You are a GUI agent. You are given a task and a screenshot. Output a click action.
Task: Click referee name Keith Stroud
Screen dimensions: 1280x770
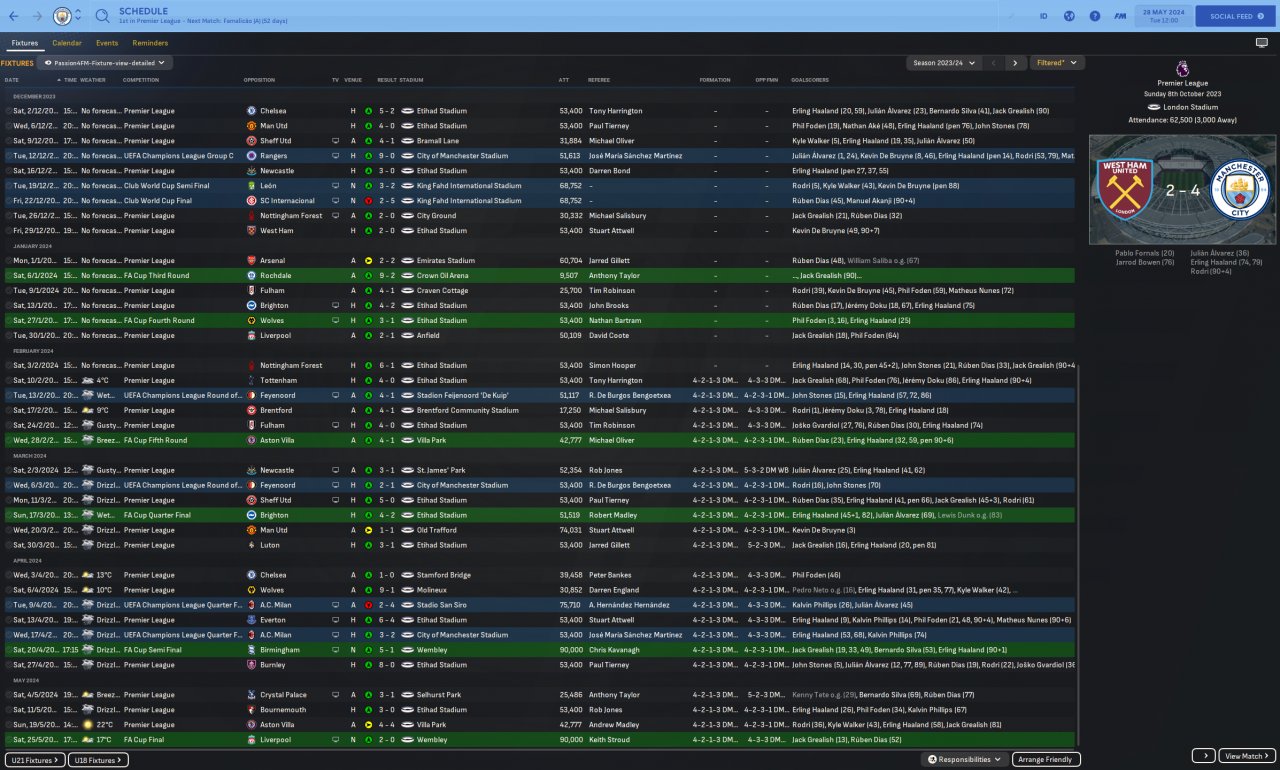pyautogui.click(x=609, y=740)
